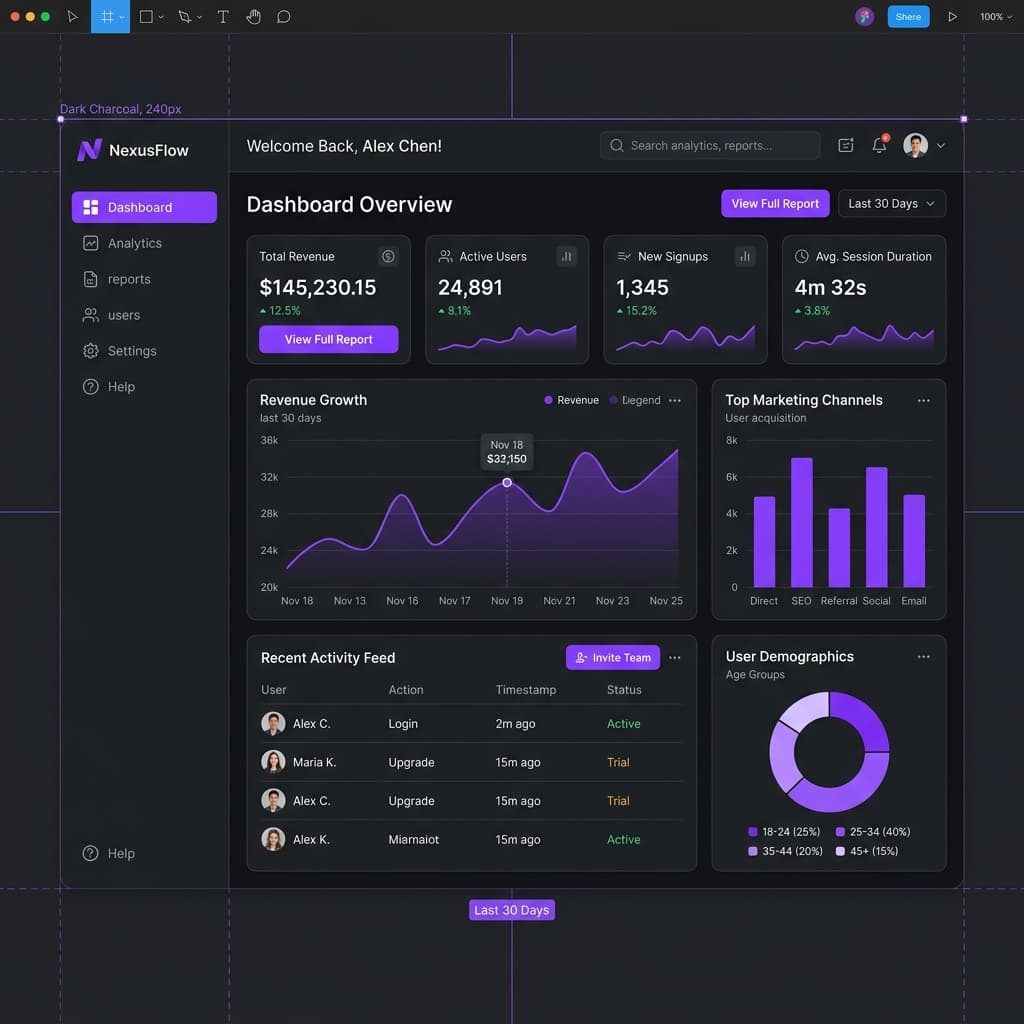The image size is (1024, 1024).
Task: Click the 25-34 (40%) legend swatch
Action: (840, 831)
